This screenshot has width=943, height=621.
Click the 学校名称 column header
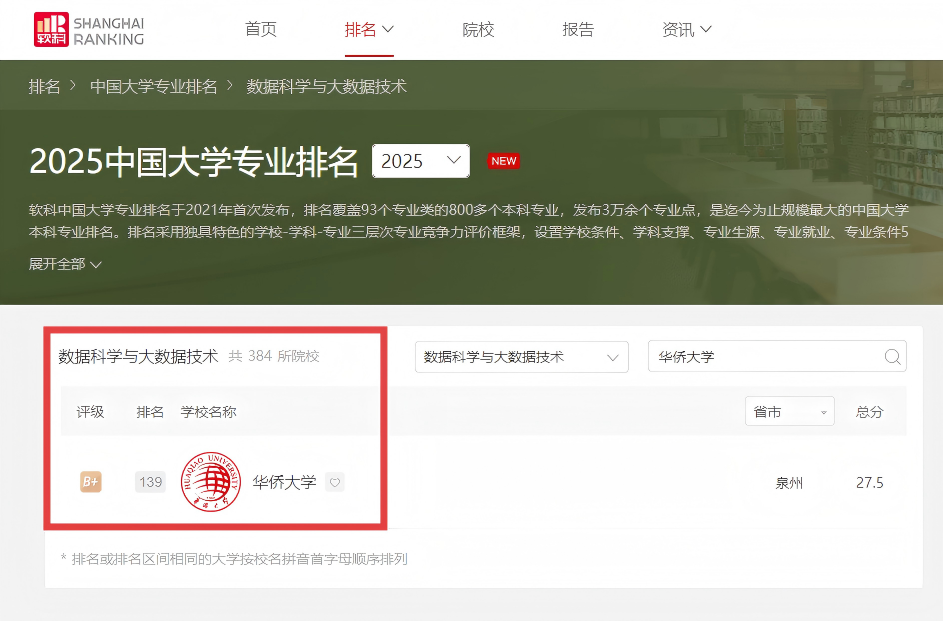pyautogui.click(x=209, y=412)
